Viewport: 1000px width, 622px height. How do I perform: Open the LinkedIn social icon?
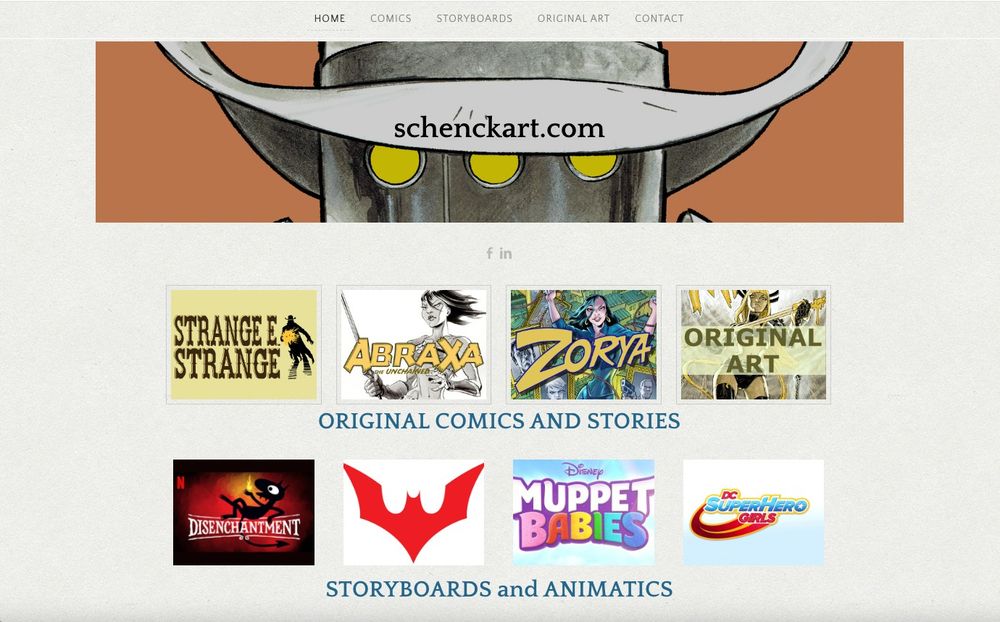(506, 253)
